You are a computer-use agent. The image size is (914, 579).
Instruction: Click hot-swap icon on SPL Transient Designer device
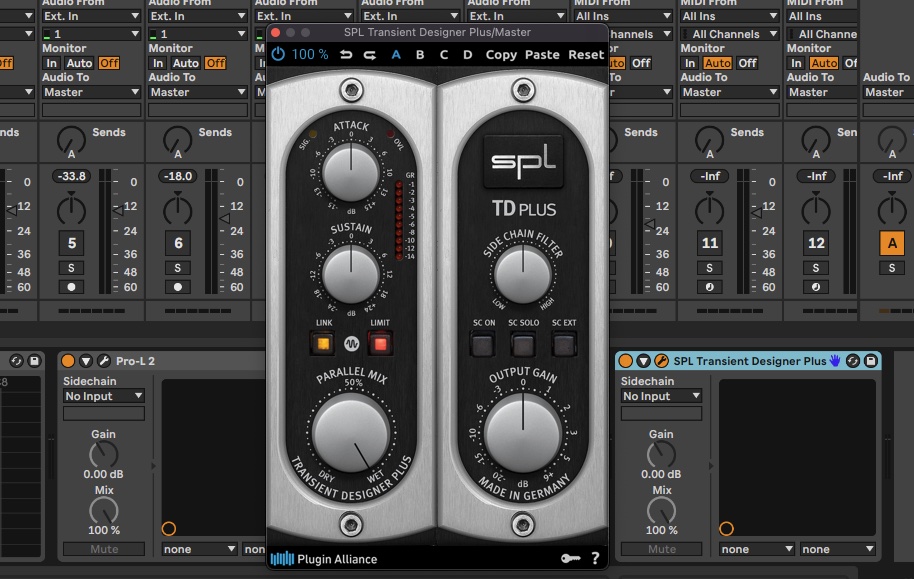click(852, 361)
